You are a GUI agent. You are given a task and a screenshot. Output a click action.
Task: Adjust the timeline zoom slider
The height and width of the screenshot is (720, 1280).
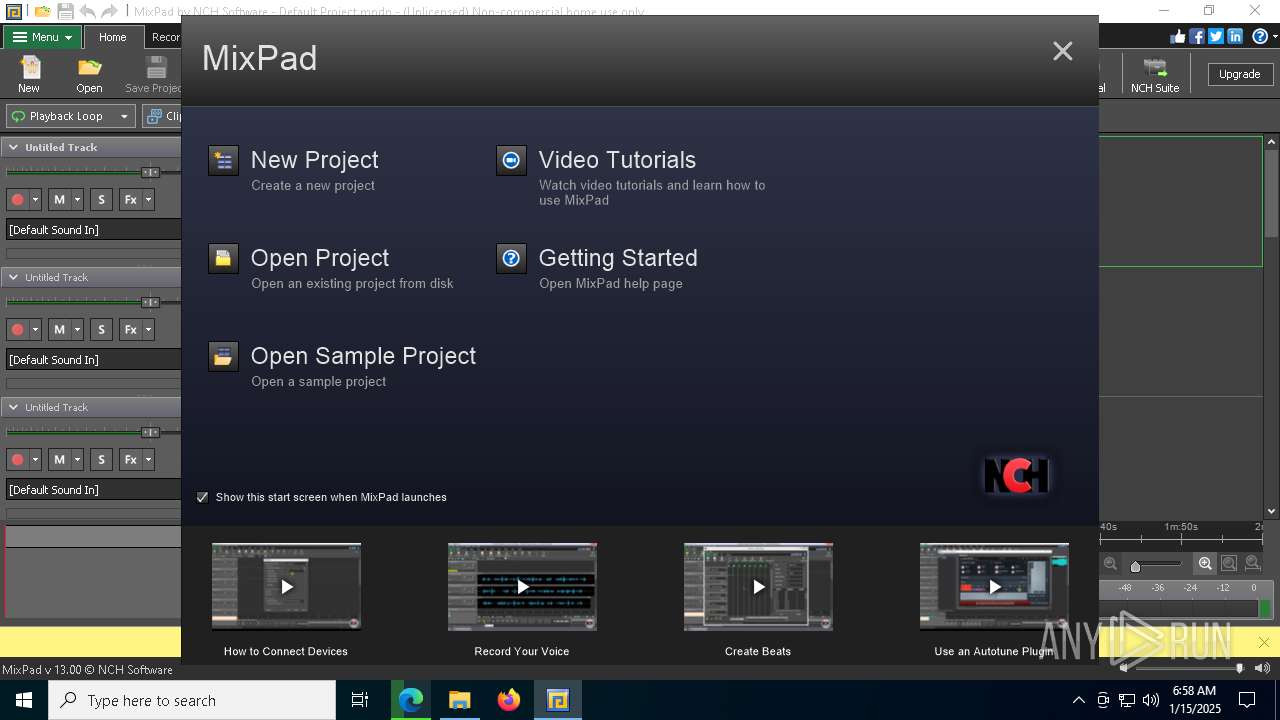(x=1135, y=566)
